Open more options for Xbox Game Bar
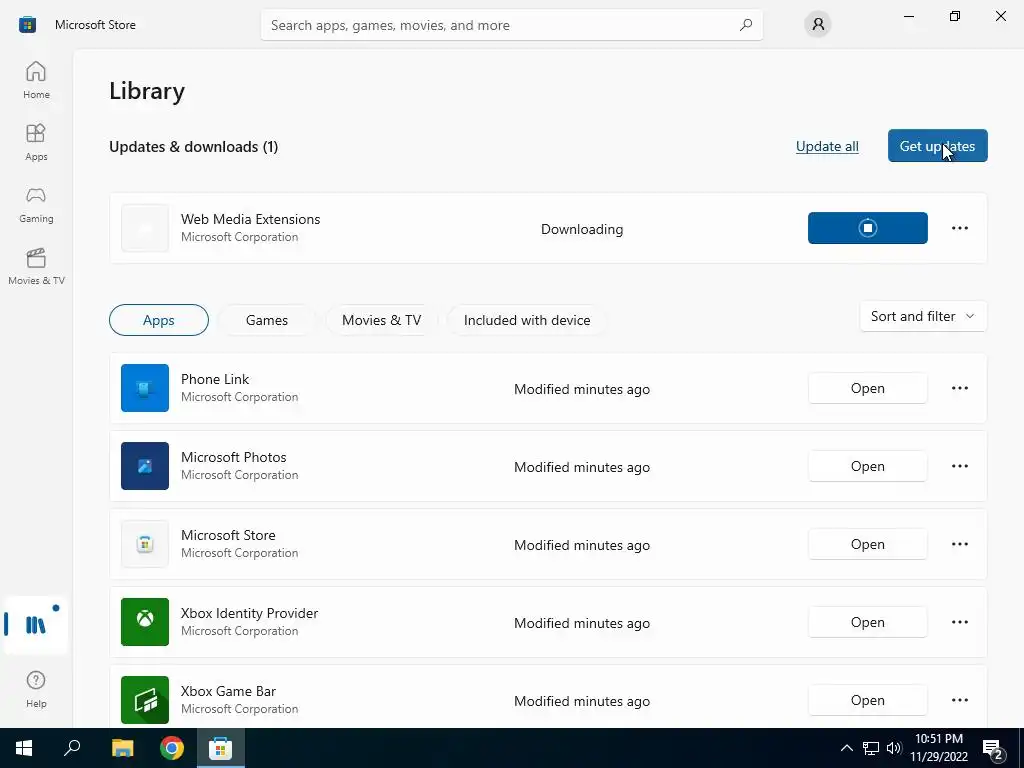 [959, 700]
